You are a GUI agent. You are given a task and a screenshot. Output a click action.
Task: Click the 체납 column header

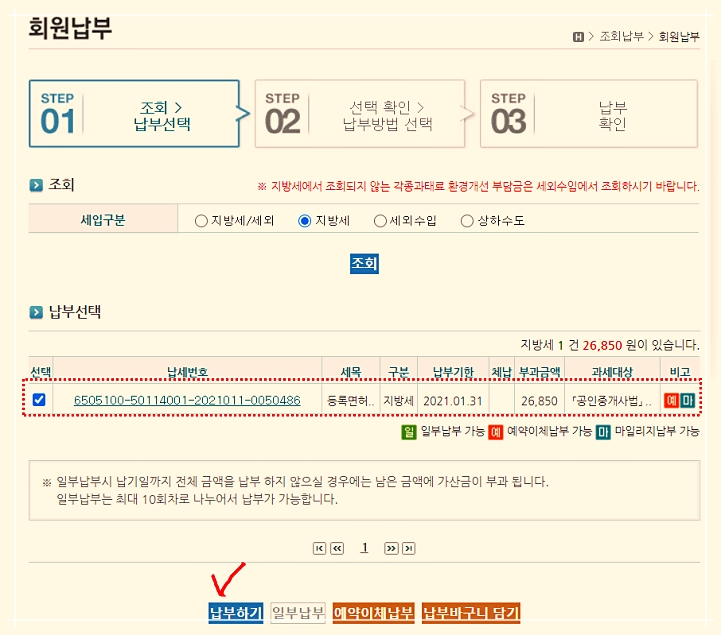pyautogui.click(x=502, y=372)
